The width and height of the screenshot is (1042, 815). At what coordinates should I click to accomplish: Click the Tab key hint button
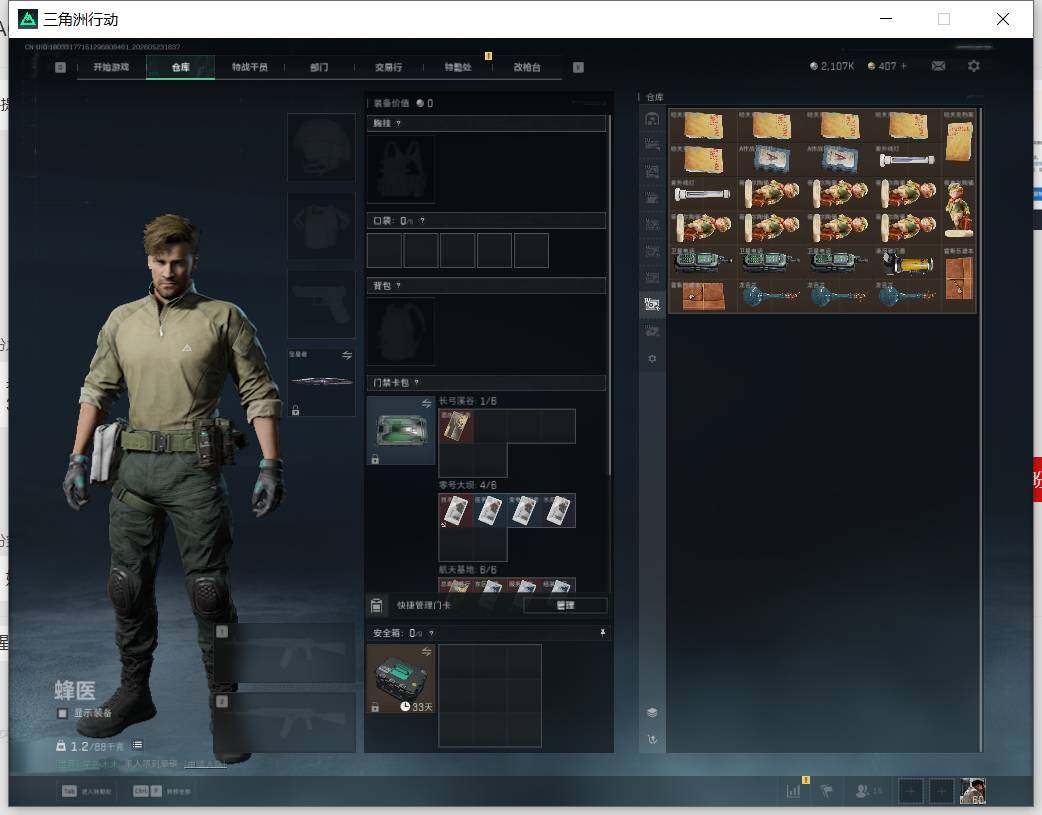pos(69,791)
